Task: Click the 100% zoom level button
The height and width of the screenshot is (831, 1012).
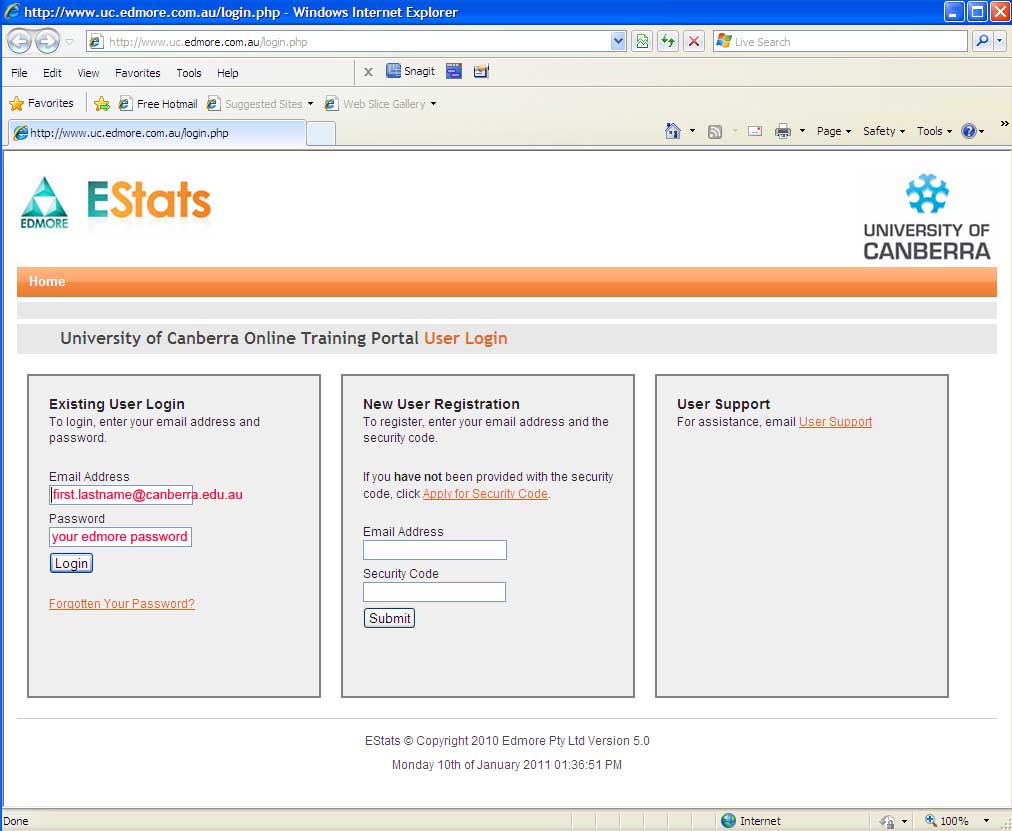Action: pyautogui.click(x=947, y=821)
